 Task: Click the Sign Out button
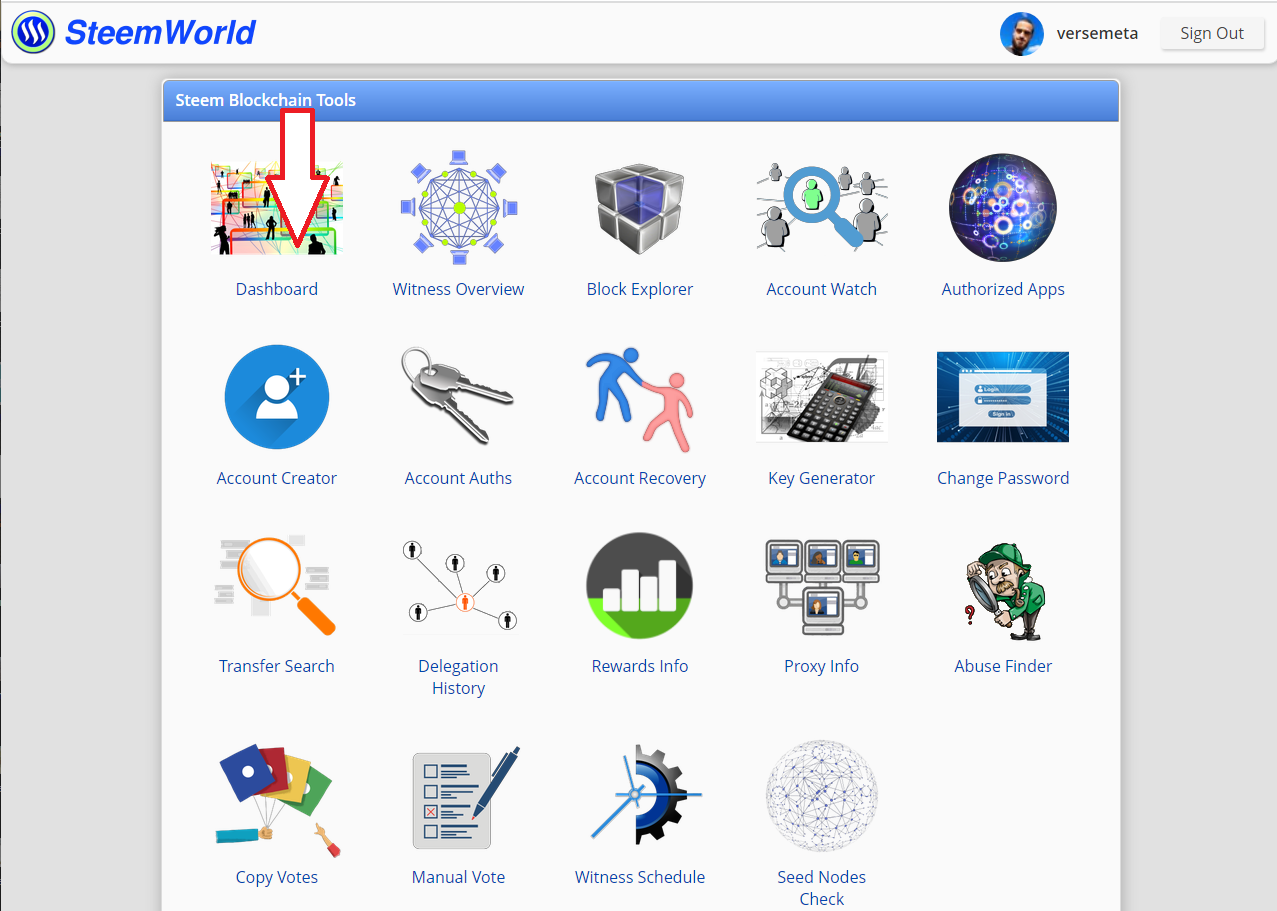click(x=1212, y=33)
